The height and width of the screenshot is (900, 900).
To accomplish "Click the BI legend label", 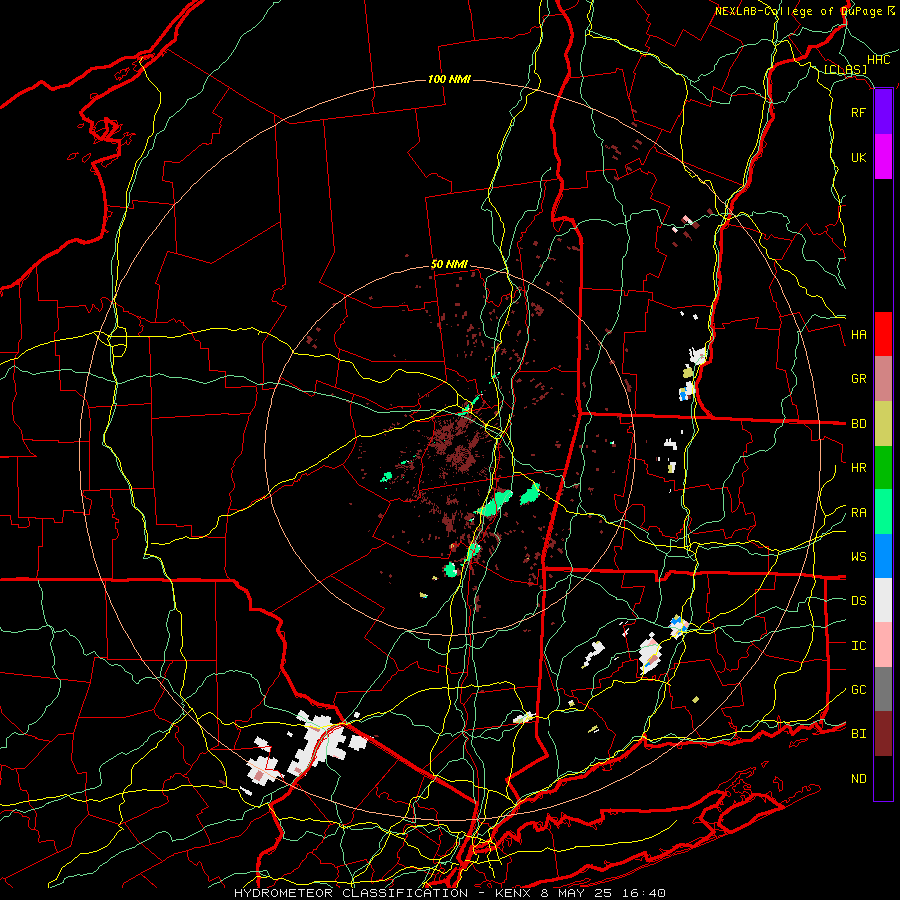I will click(858, 734).
